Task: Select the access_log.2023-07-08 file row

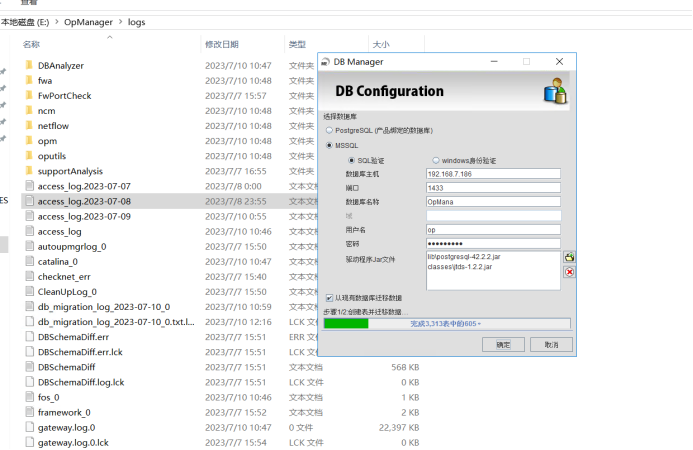Action: pos(170,201)
